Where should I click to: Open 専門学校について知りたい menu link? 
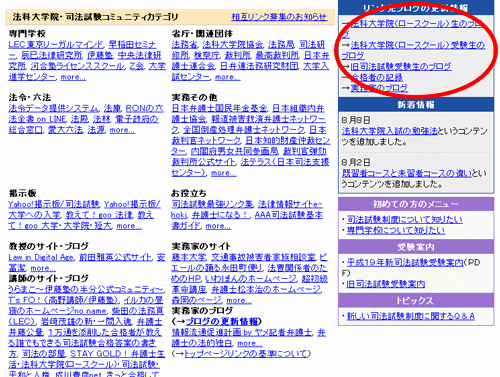(396, 230)
